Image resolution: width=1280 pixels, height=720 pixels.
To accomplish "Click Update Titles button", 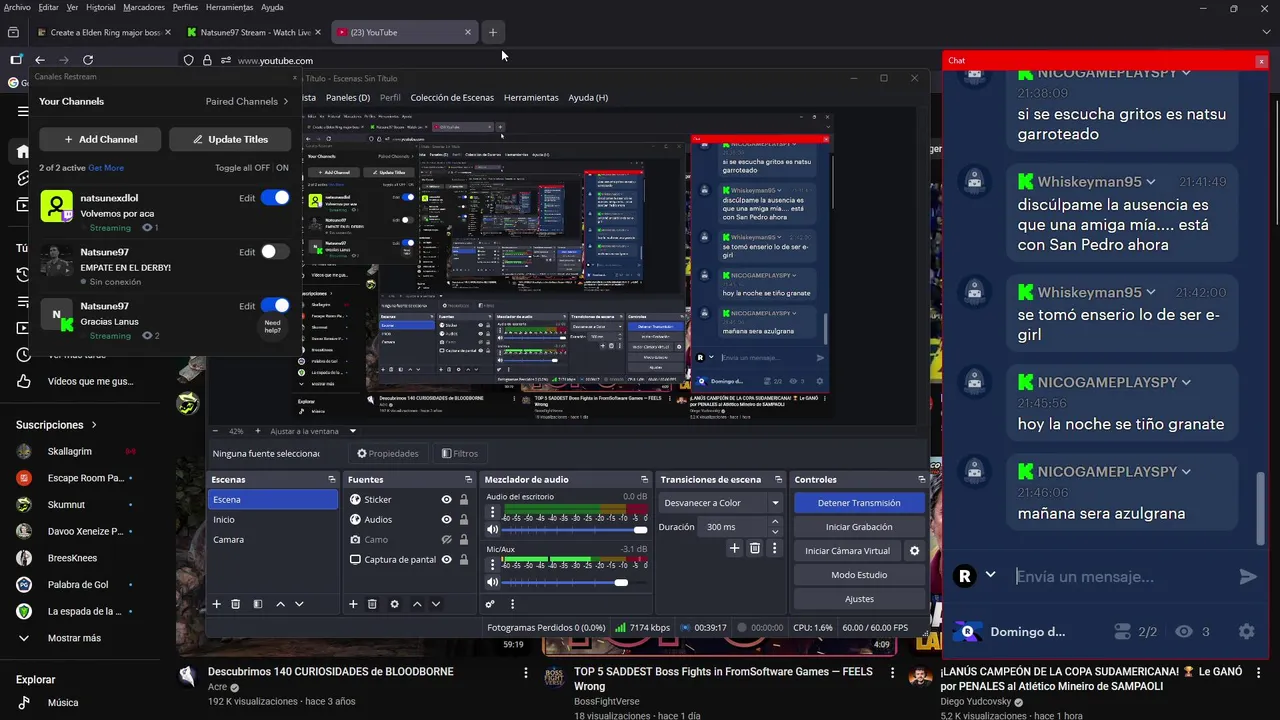I will 230,139.
